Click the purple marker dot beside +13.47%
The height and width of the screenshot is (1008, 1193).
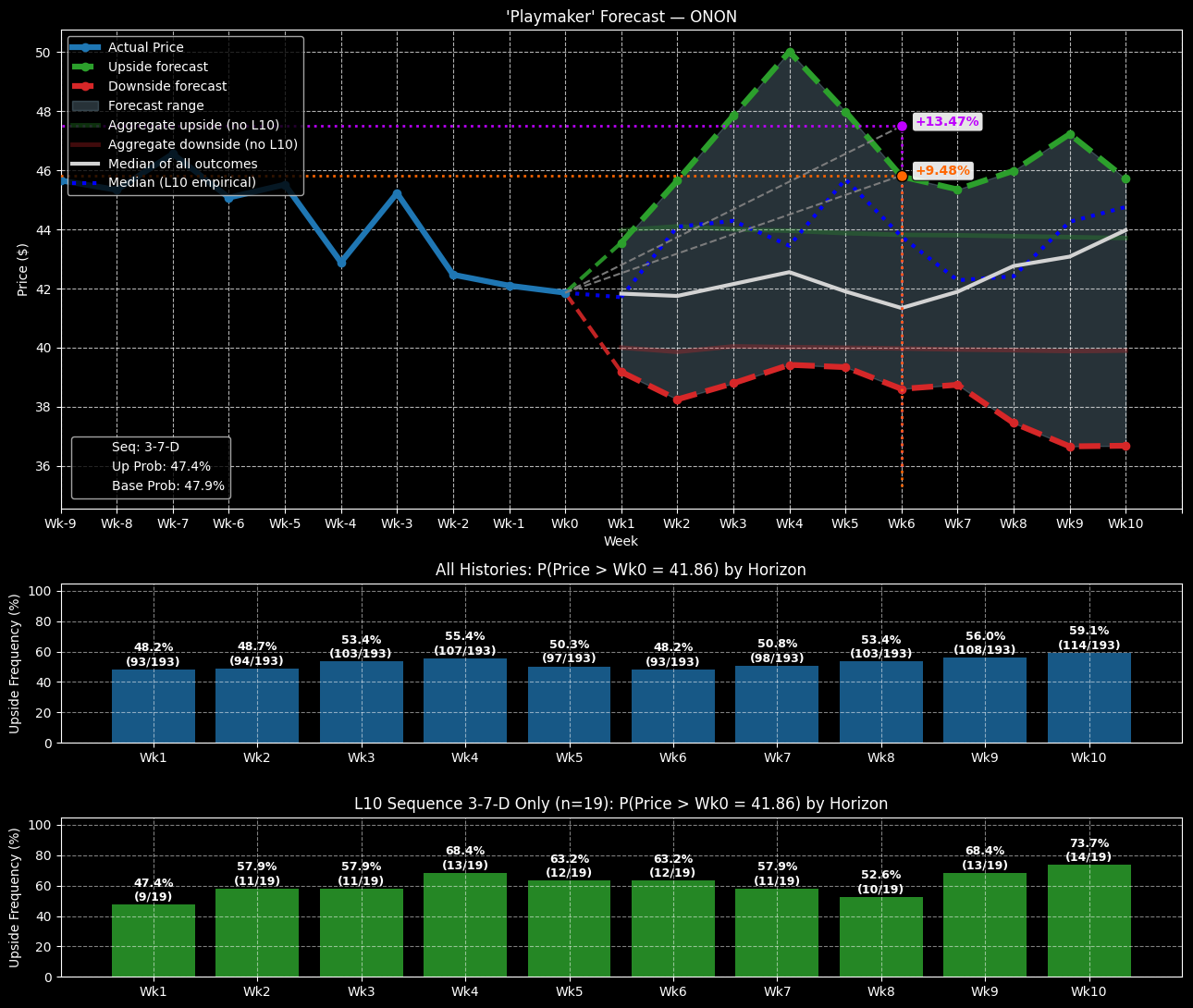pyautogui.click(x=902, y=126)
